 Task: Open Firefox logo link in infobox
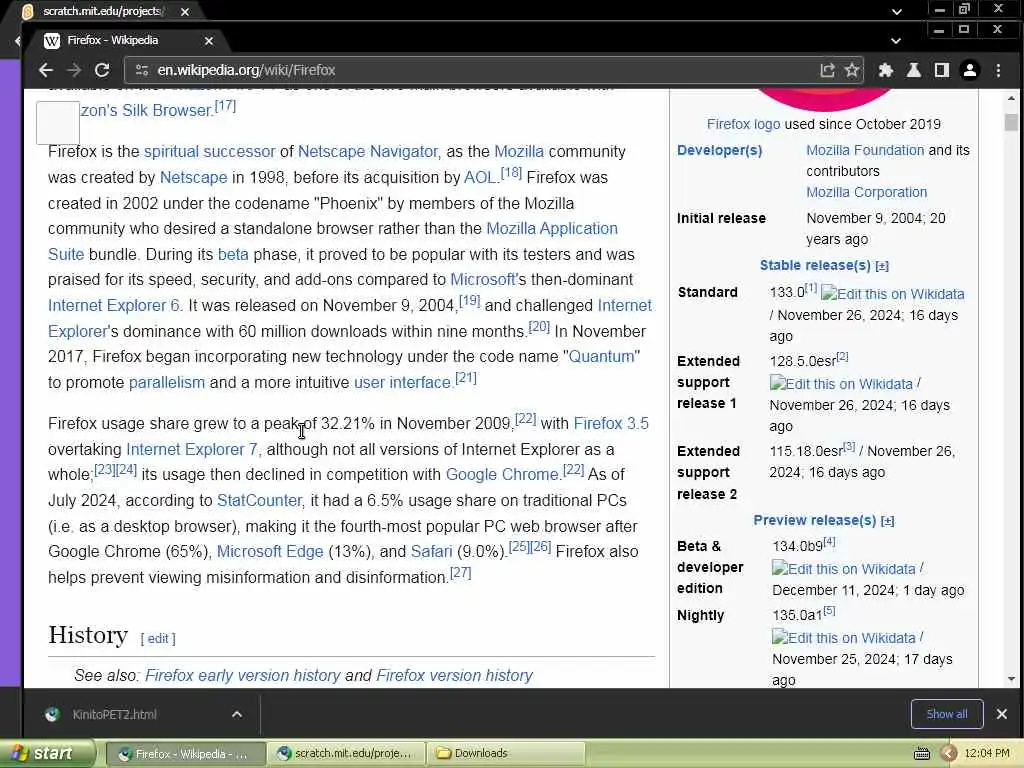743,124
